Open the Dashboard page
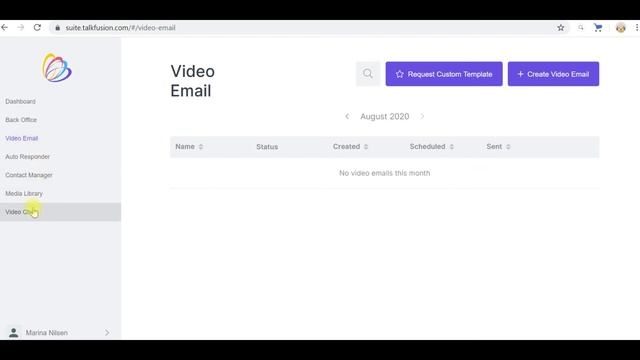The width and height of the screenshot is (640, 360). [20, 101]
